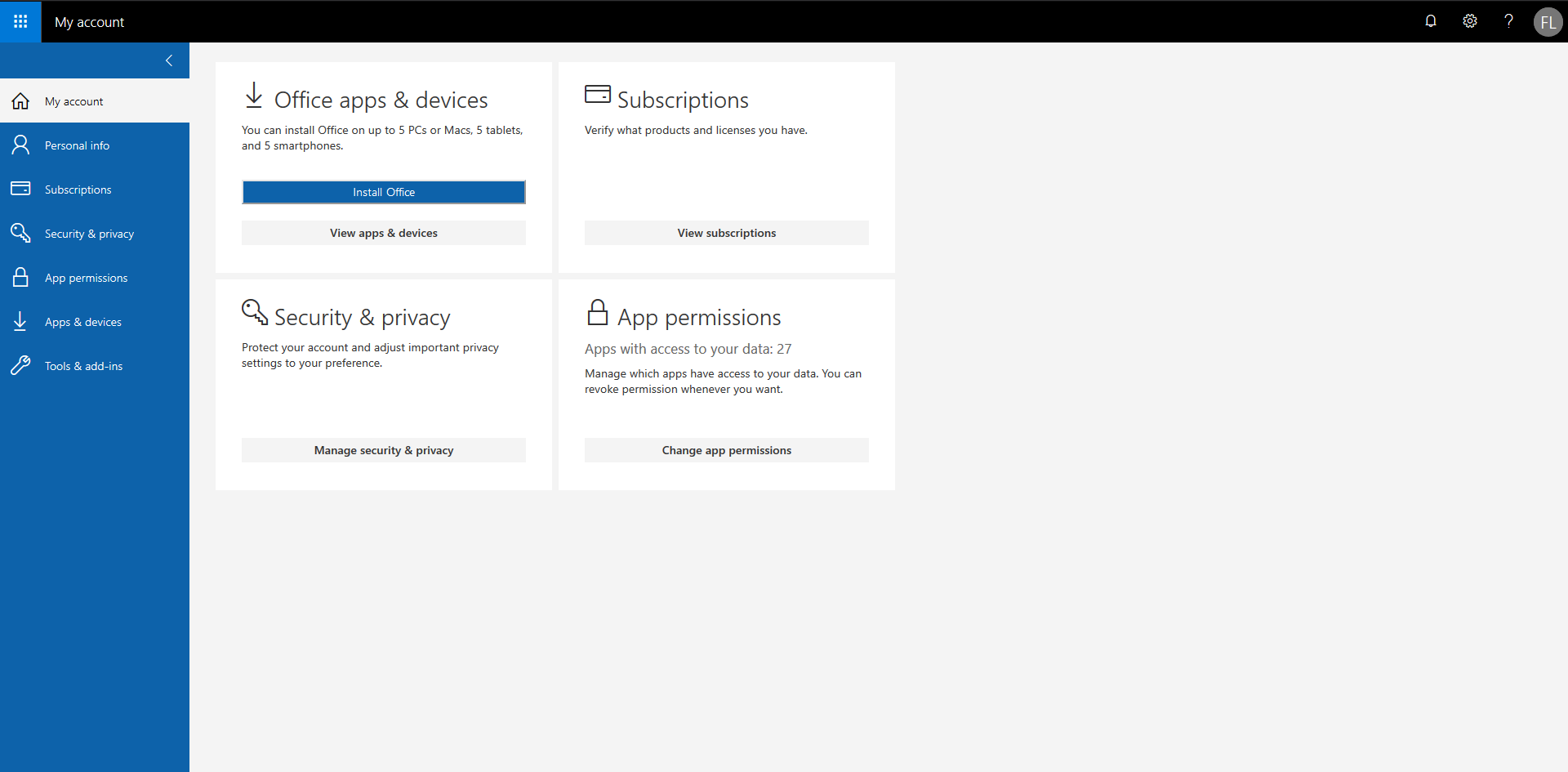The image size is (1568, 772).
Task: Open the Subscriptions section from the sidebar
Action: click(x=78, y=189)
